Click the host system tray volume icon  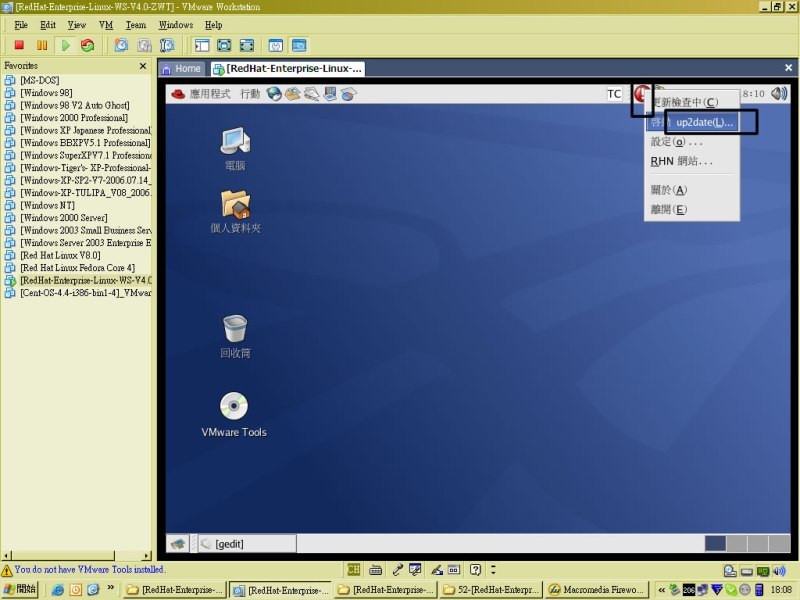click(x=779, y=571)
